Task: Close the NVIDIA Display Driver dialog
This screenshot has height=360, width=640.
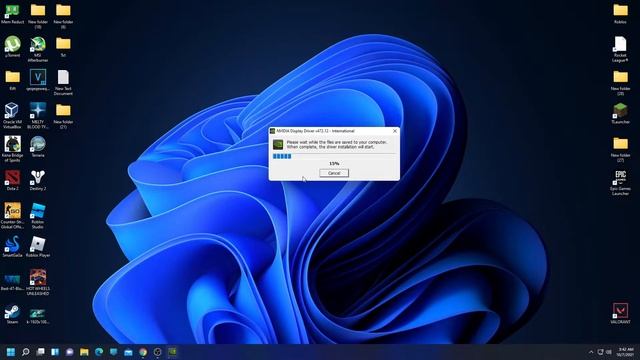Action: click(x=395, y=131)
